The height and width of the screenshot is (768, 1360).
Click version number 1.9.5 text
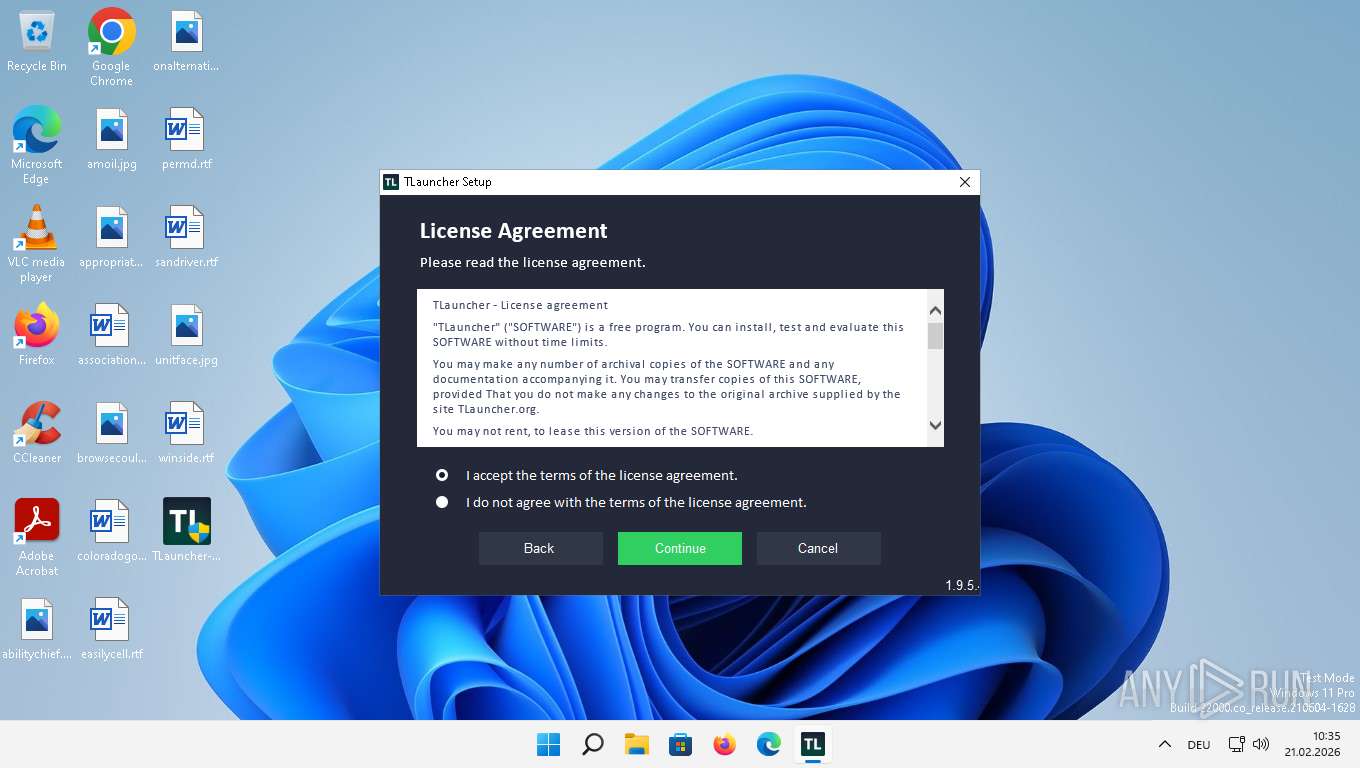961,585
